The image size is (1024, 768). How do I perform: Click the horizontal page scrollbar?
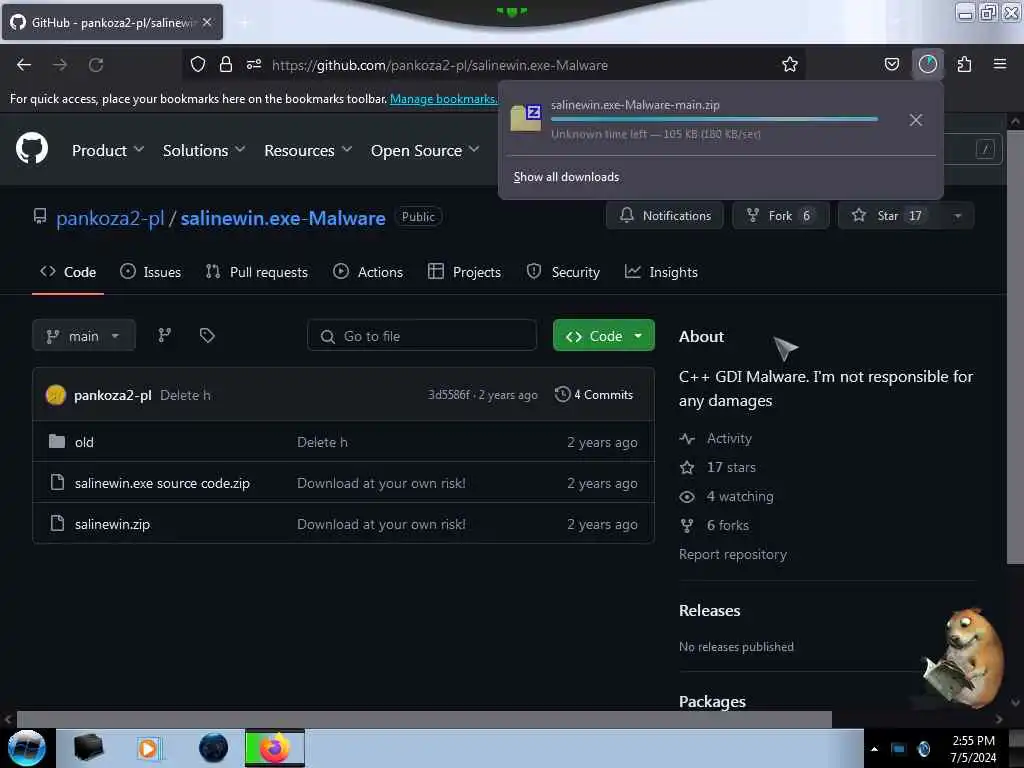(x=424, y=719)
